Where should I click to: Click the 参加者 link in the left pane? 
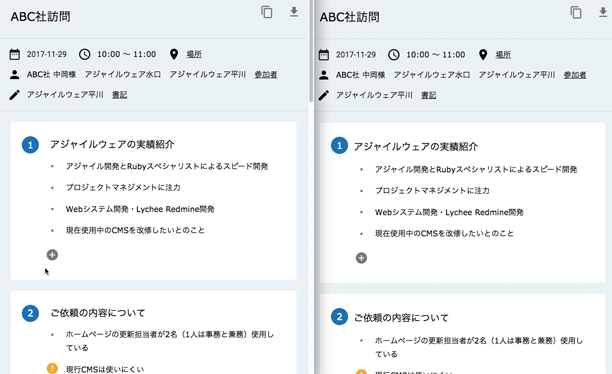266,75
